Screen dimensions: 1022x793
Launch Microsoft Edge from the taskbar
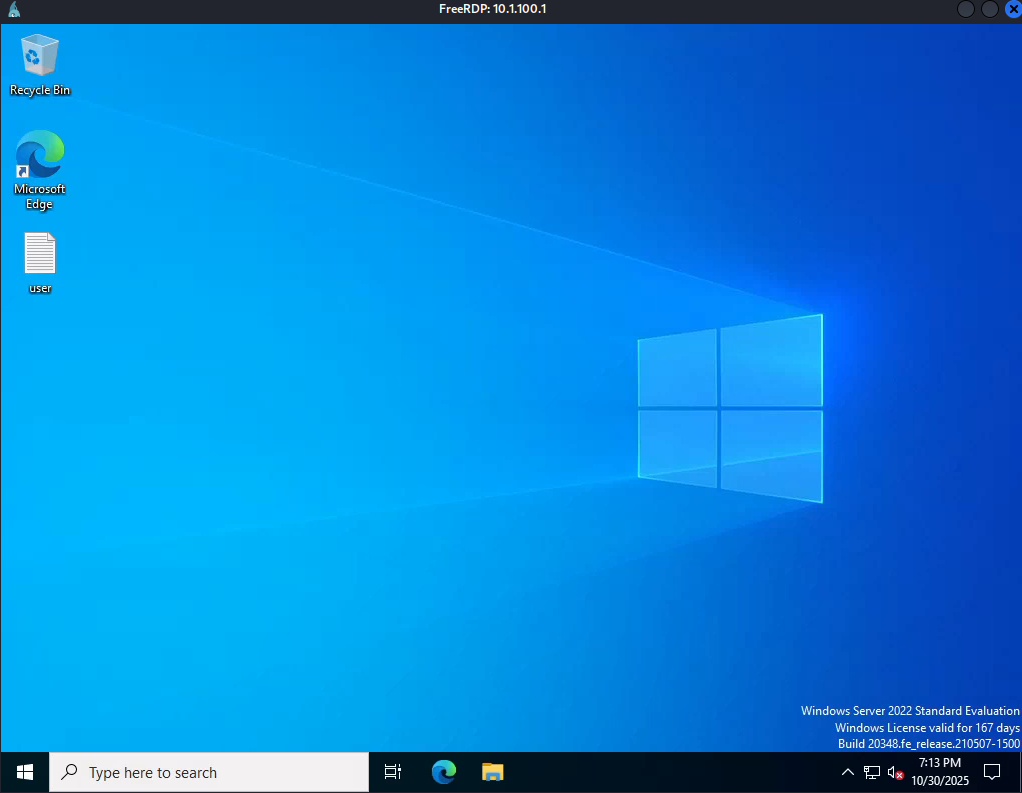(x=444, y=772)
